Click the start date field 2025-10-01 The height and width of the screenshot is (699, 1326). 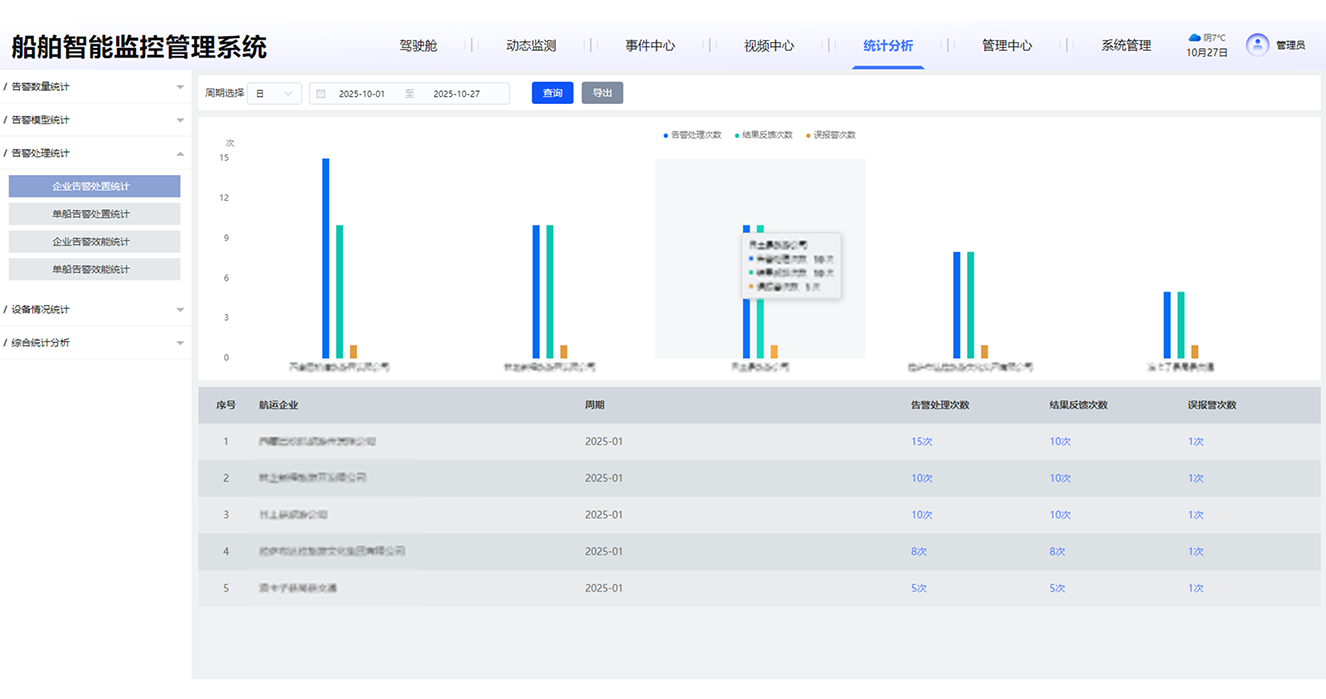(362, 94)
